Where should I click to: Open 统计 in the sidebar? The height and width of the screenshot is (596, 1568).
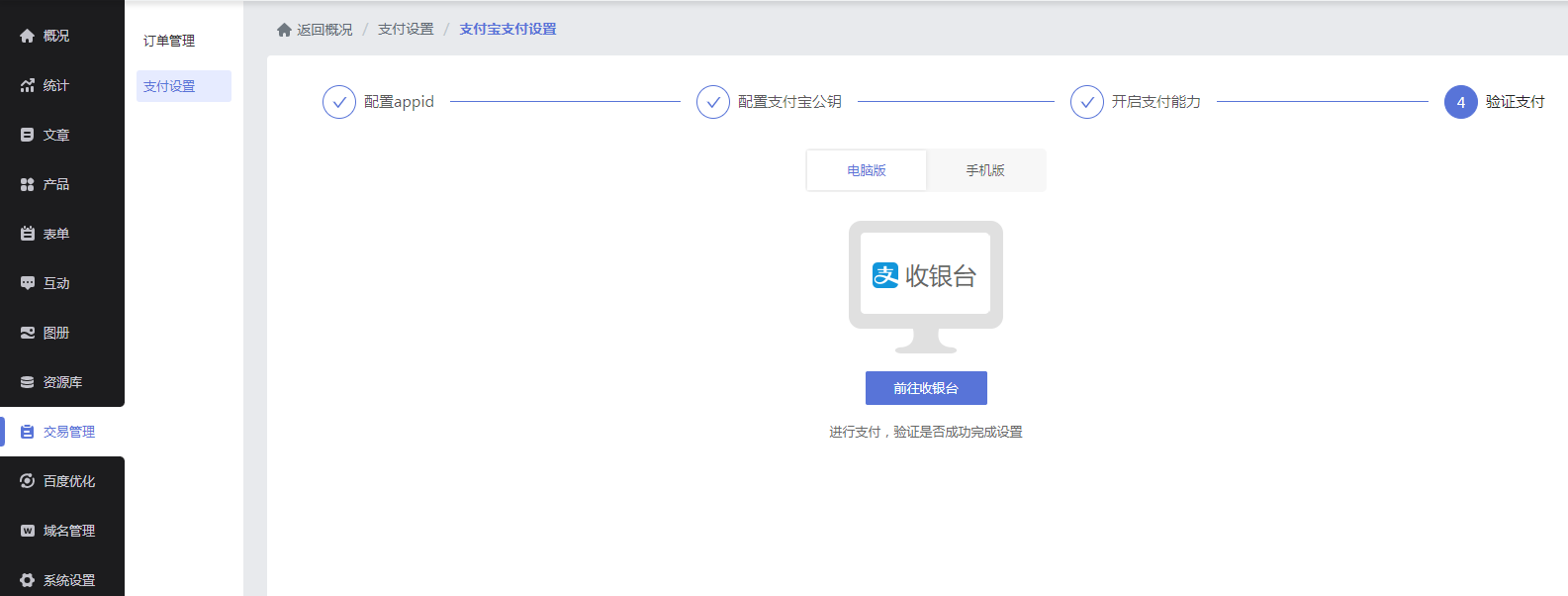coord(62,85)
